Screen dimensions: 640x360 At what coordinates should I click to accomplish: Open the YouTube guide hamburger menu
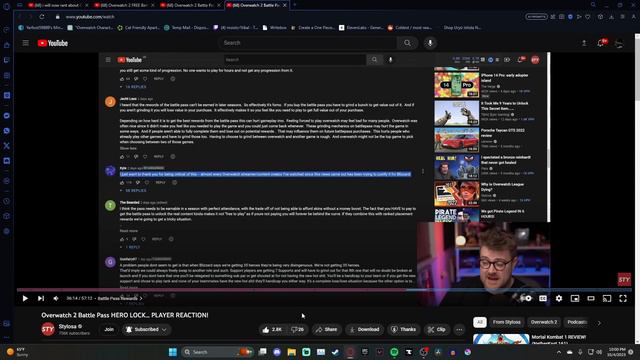point(25,43)
